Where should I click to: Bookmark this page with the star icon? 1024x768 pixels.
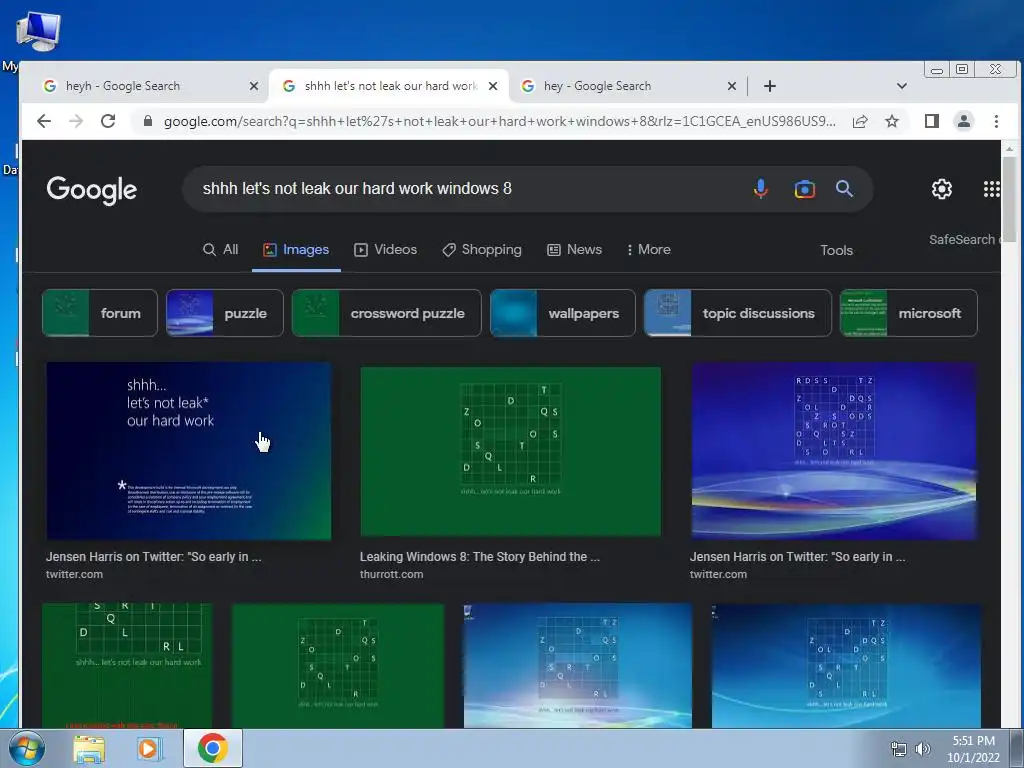pos(892,121)
